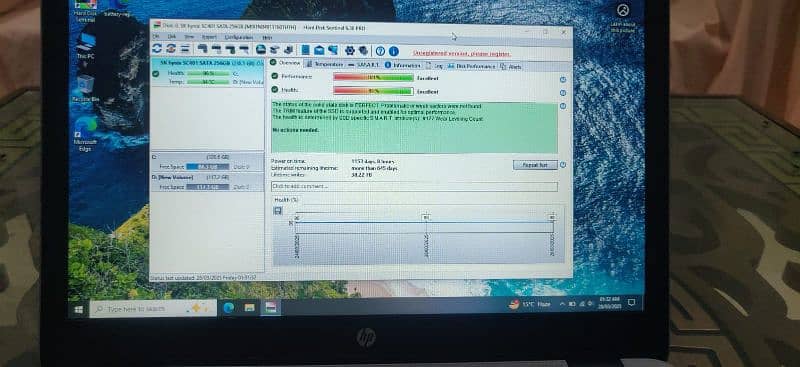Click the save icon above the health graph
The height and width of the screenshot is (367, 800).
point(278,210)
